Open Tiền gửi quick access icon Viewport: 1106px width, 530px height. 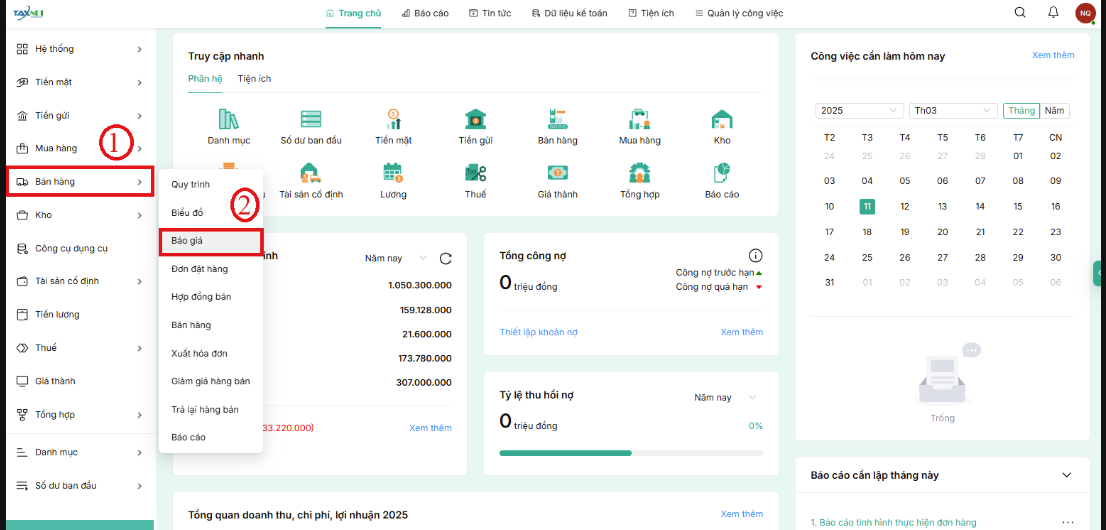[475, 119]
